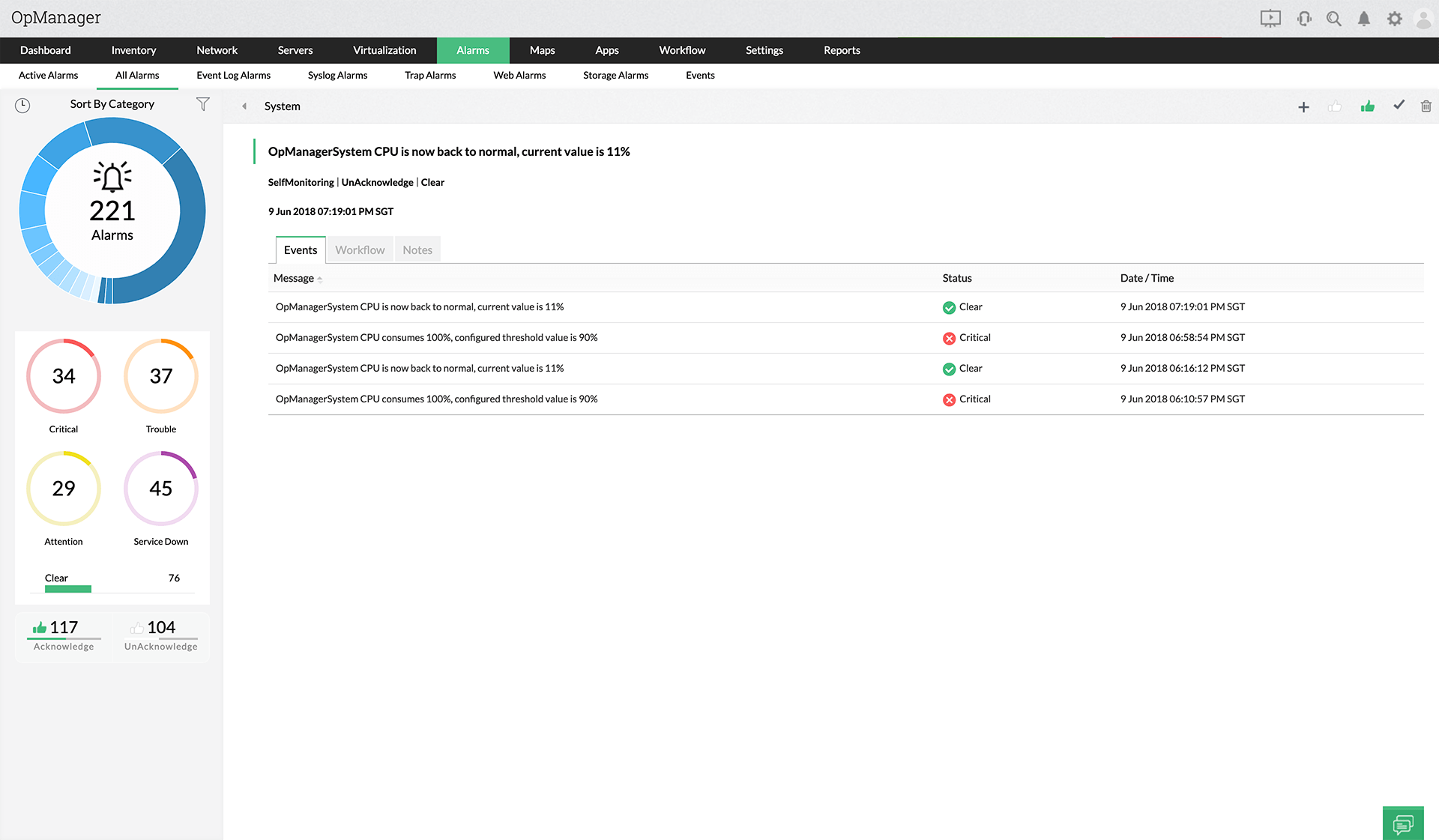Collapse panel with the back arrow beside System
This screenshot has height=840, width=1439.
pos(244,106)
